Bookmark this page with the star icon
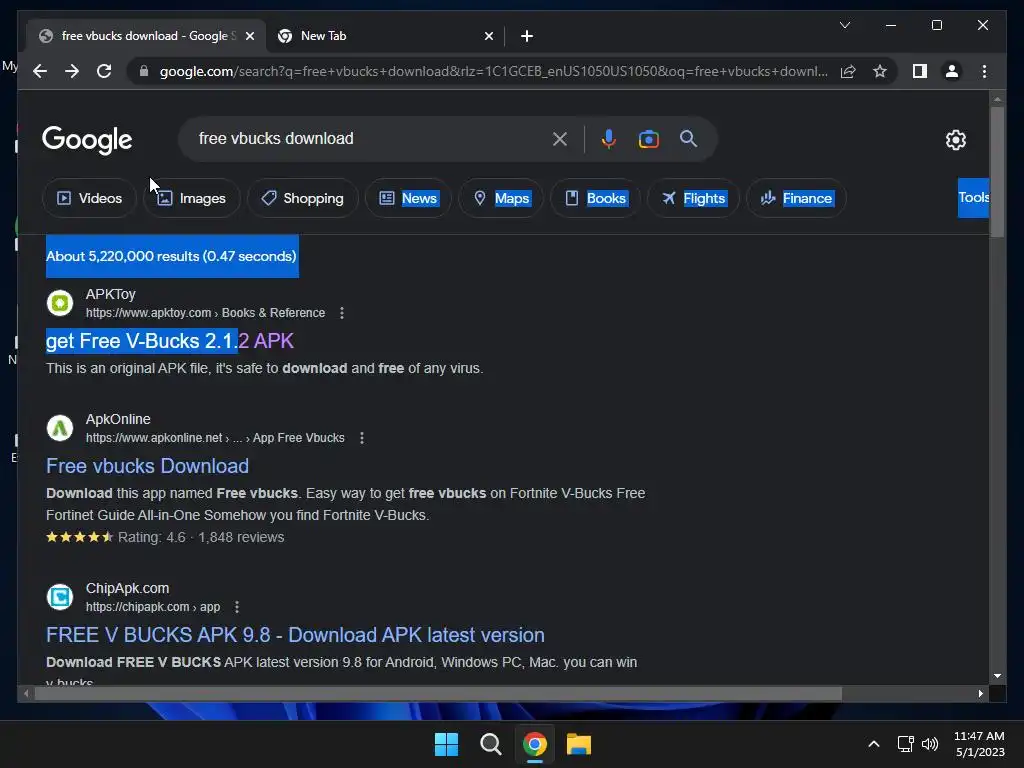The image size is (1024, 768). [x=880, y=71]
